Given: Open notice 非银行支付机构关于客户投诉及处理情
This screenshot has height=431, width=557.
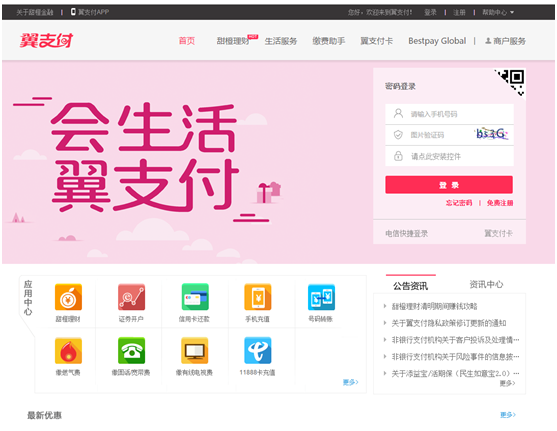Looking at the screenshot, I should click(455, 340).
